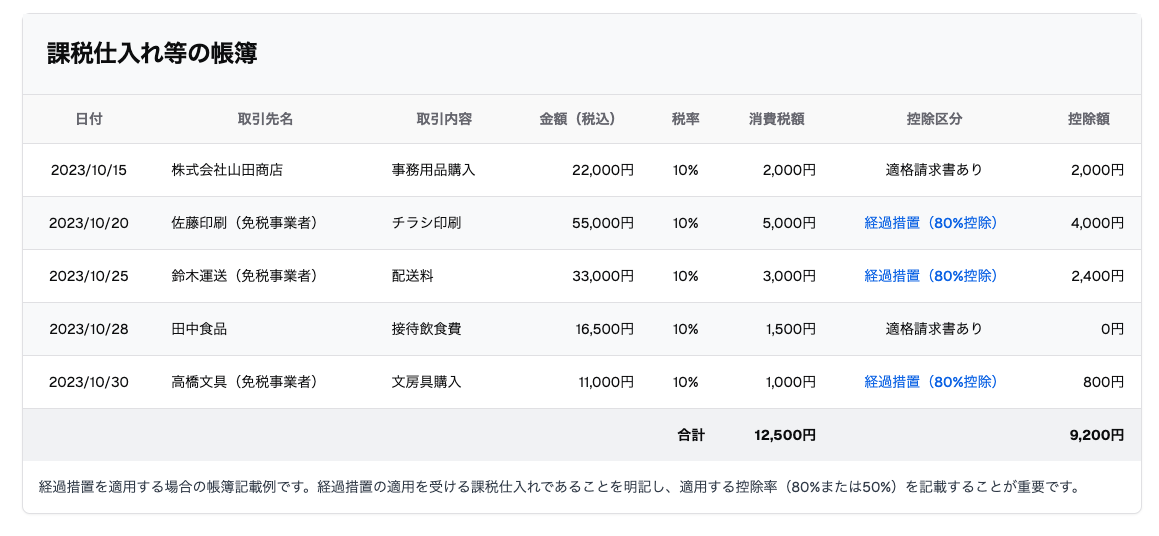Click the 課税仕入れ等の帳簿 heading
This screenshot has width=1159, height=536.
152,54
